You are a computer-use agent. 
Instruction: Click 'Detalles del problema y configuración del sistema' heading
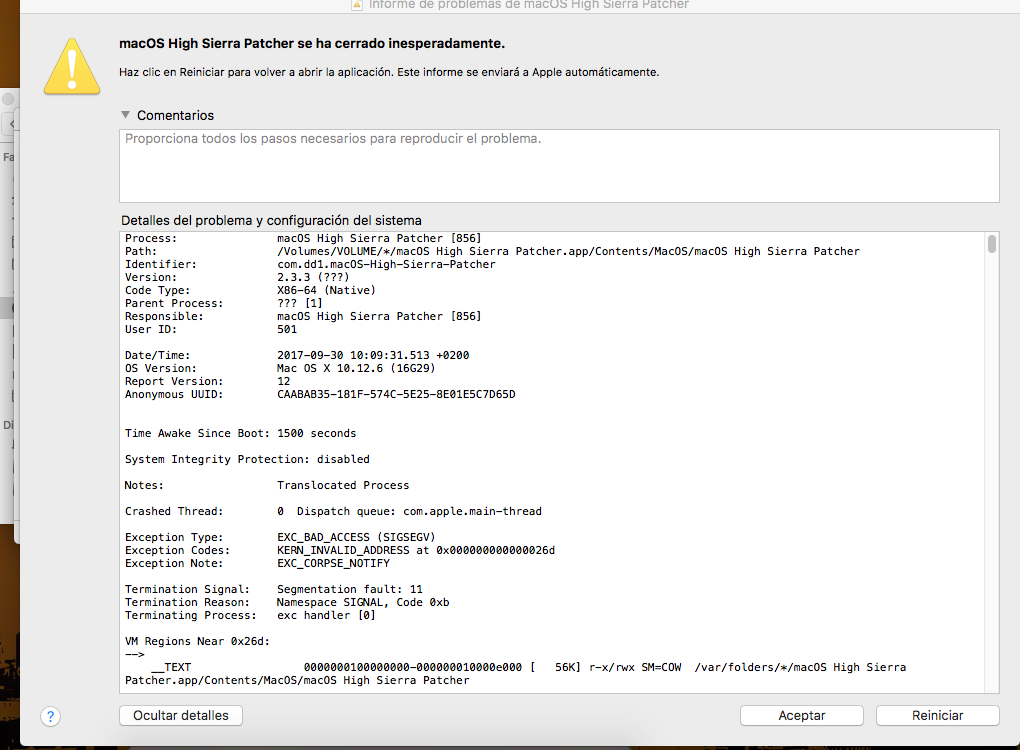[271, 221]
